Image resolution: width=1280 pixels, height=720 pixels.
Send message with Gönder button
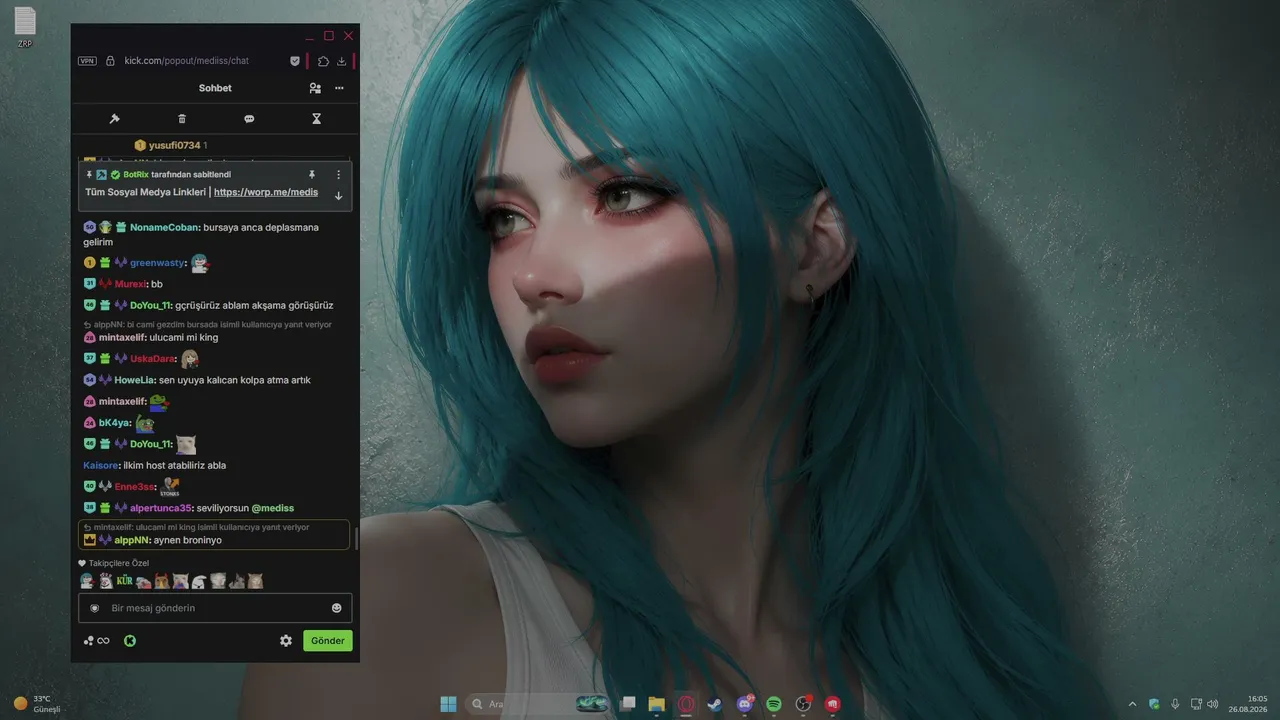pyautogui.click(x=328, y=641)
